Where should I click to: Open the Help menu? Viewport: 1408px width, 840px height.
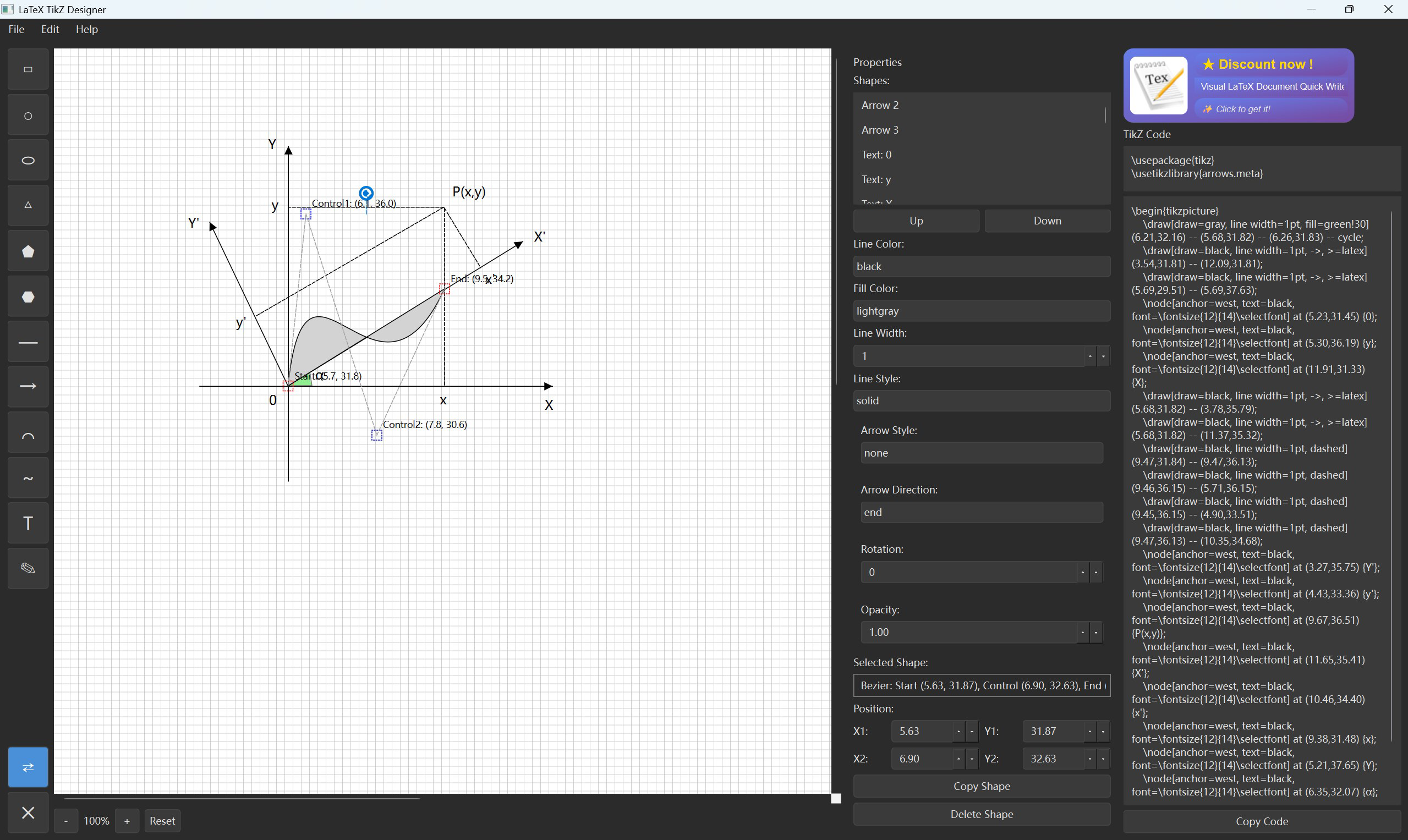[x=86, y=30]
